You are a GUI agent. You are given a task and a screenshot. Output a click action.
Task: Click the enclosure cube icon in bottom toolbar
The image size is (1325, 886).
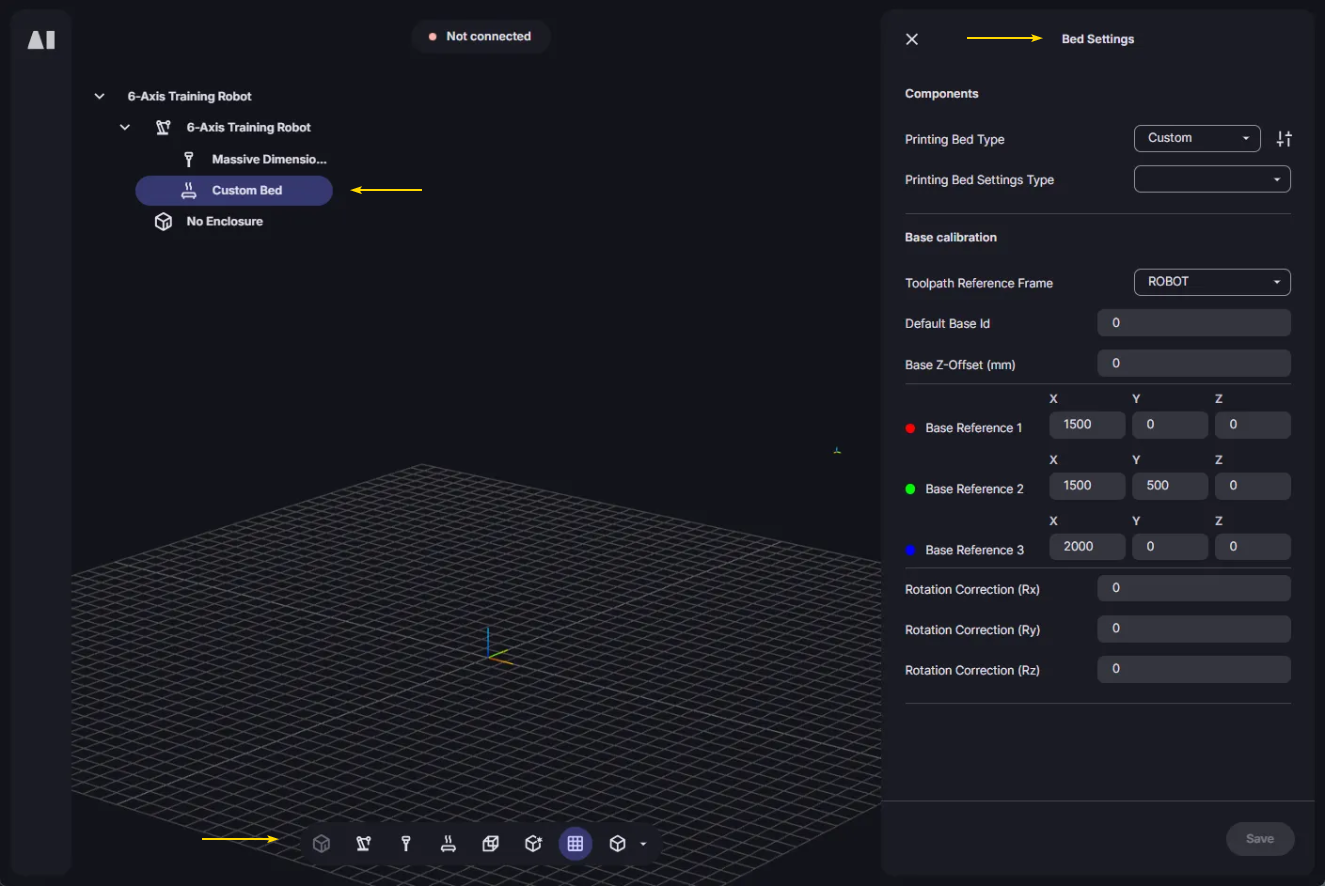321,844
